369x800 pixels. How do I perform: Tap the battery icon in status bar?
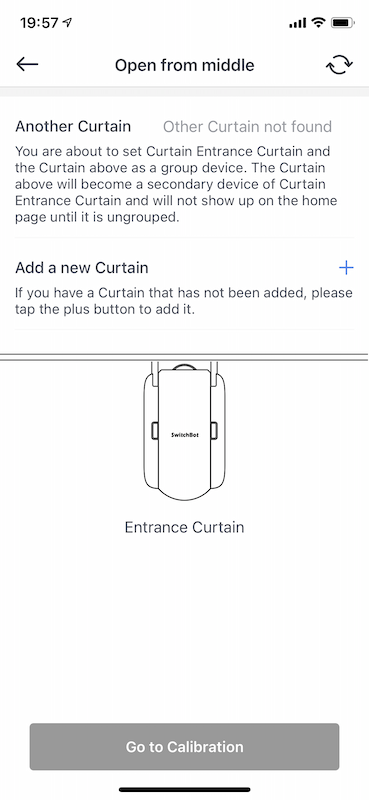point(342,22)
